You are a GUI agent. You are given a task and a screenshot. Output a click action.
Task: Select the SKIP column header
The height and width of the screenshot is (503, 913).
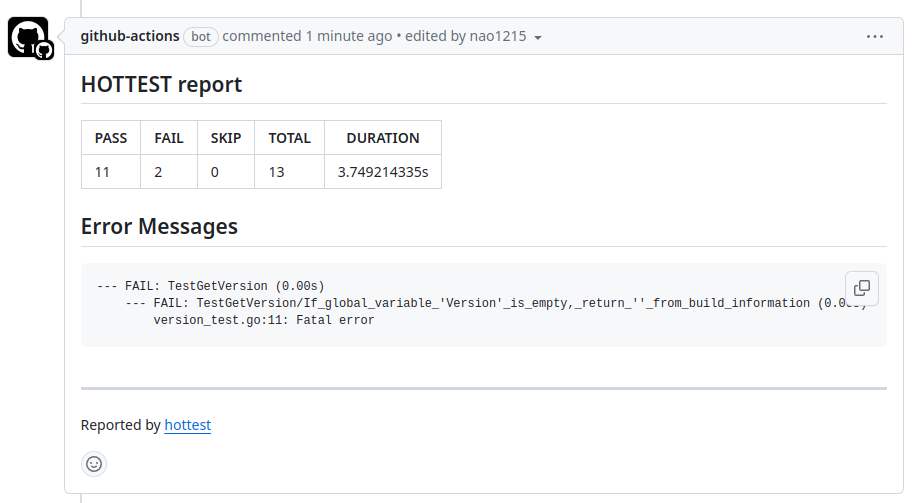click(226, 138)
